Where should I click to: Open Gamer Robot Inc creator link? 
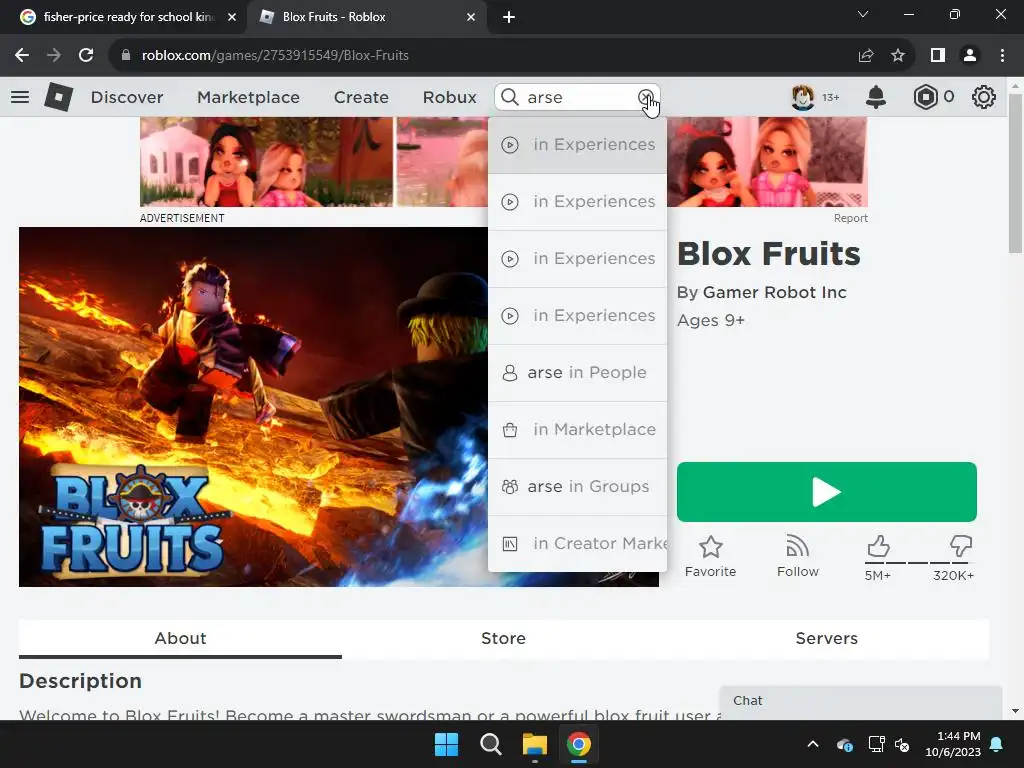pyautogui.click(x=775, y=293)
